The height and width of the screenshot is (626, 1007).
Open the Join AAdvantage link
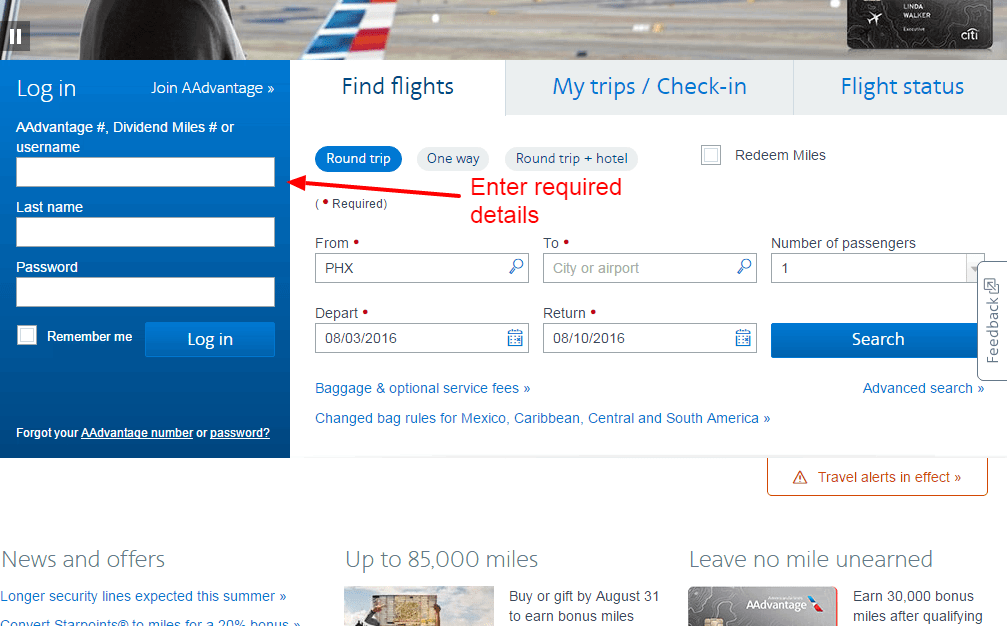211,88
